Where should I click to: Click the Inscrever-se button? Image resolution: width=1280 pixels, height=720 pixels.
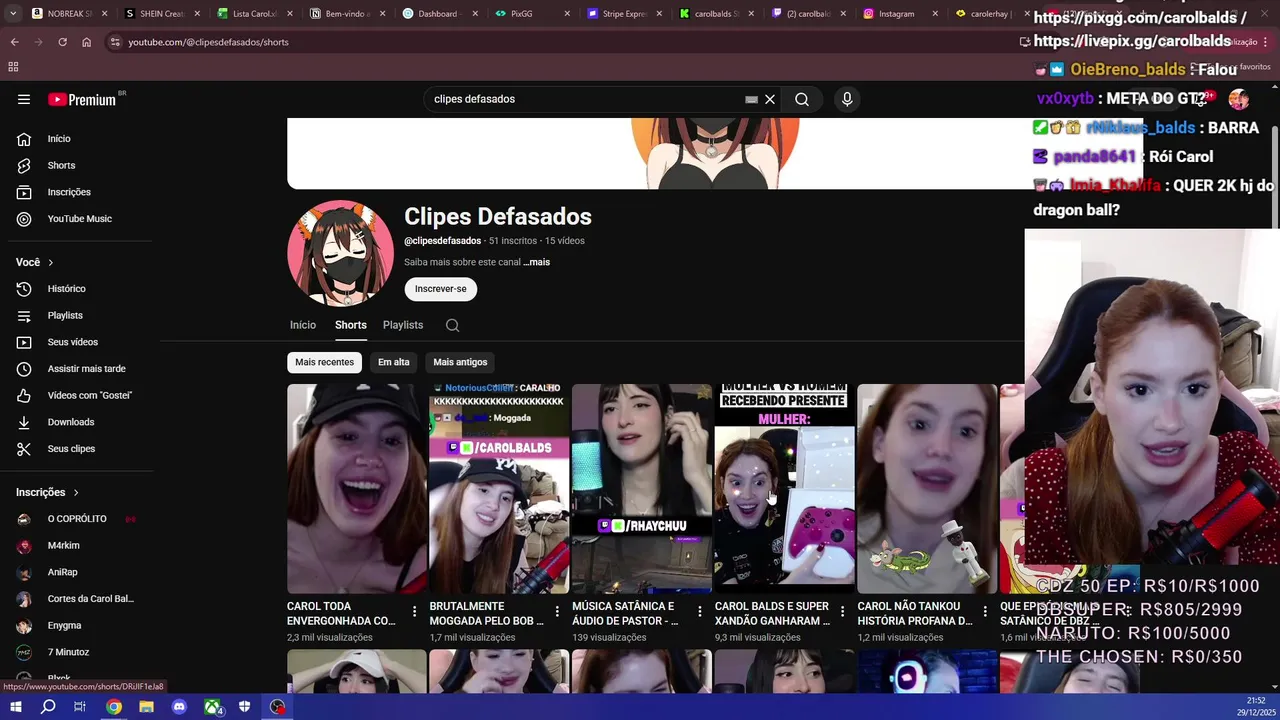coord(441,289)
